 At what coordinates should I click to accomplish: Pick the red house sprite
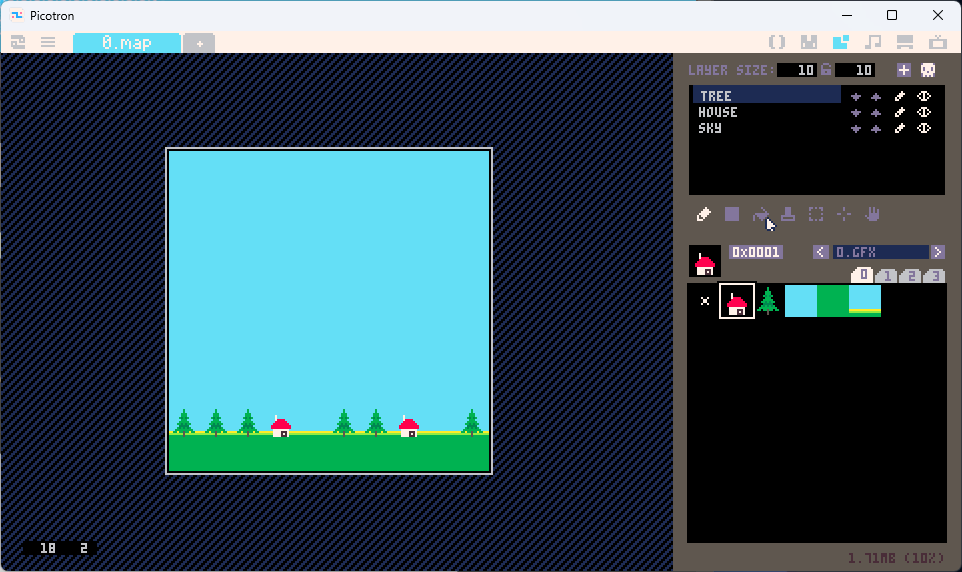[737, 301]
